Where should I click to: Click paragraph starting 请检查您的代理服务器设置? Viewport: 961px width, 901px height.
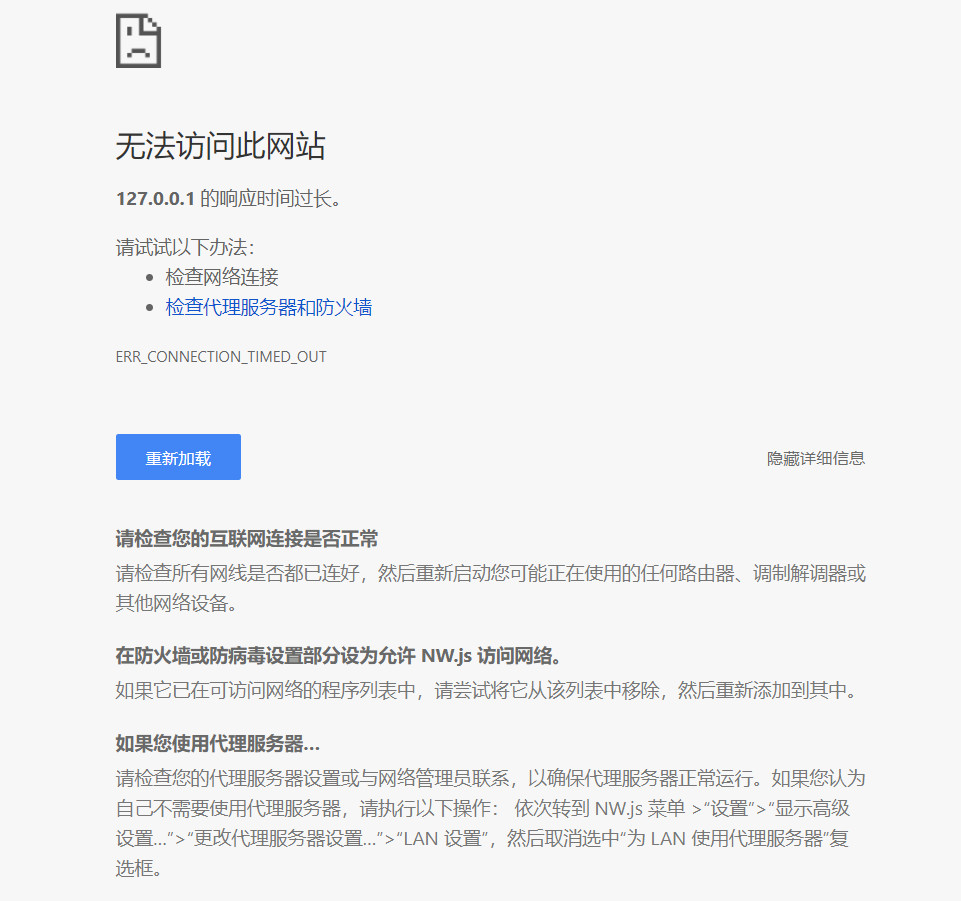click(x=490, y=823)
